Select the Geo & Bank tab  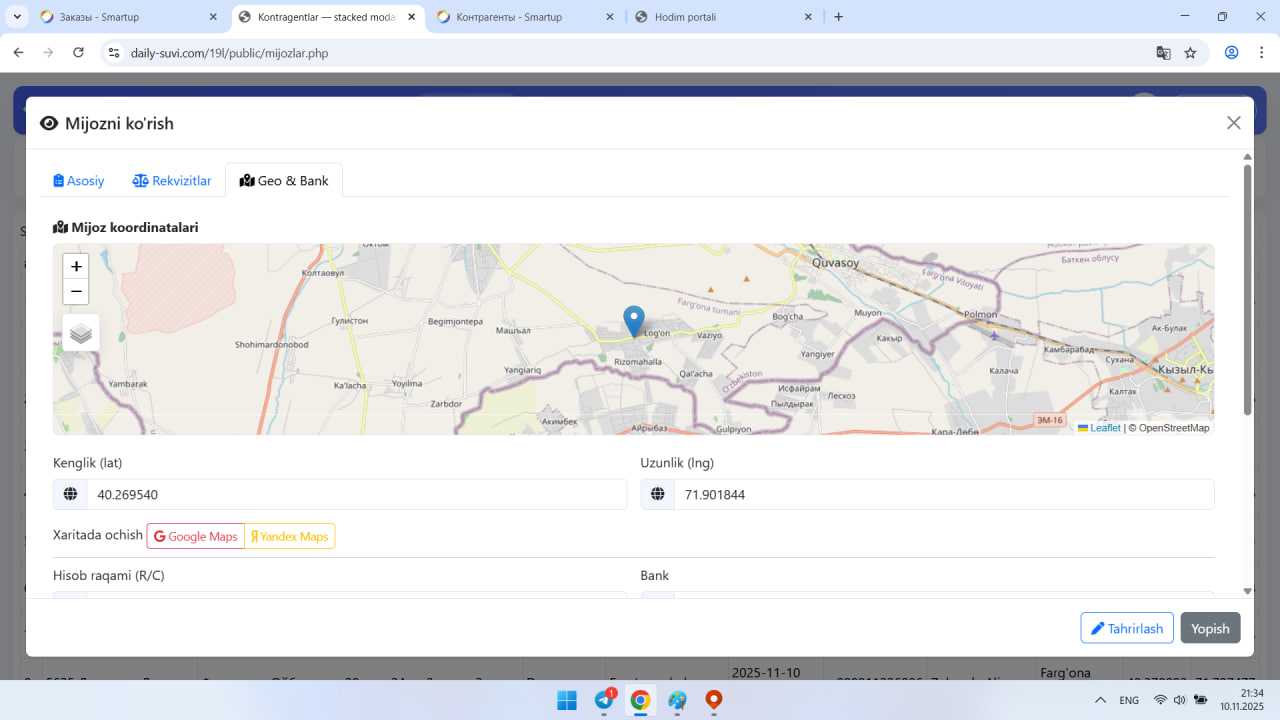click(284, 181)
